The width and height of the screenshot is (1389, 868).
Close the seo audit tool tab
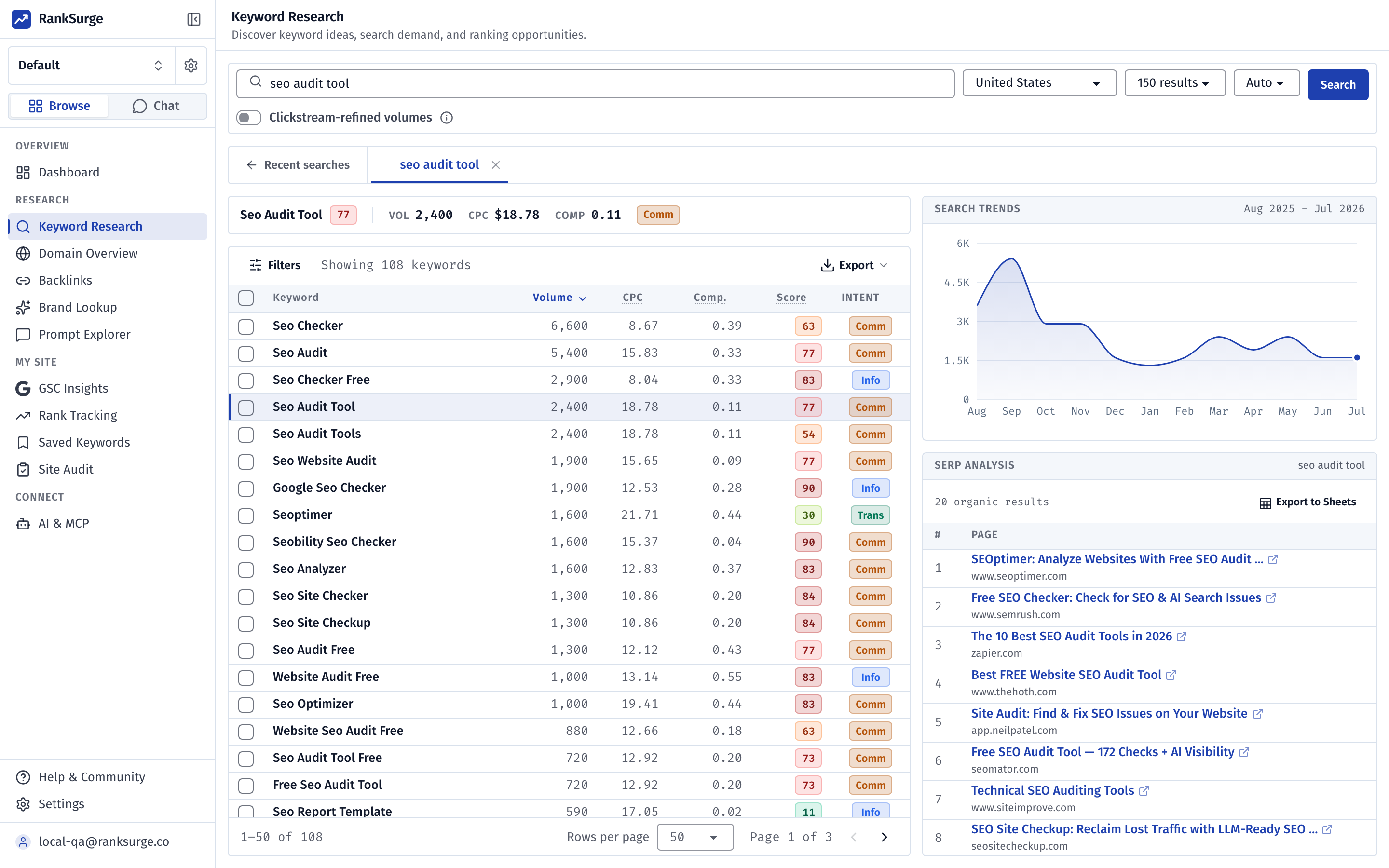[x=496, y=165]
